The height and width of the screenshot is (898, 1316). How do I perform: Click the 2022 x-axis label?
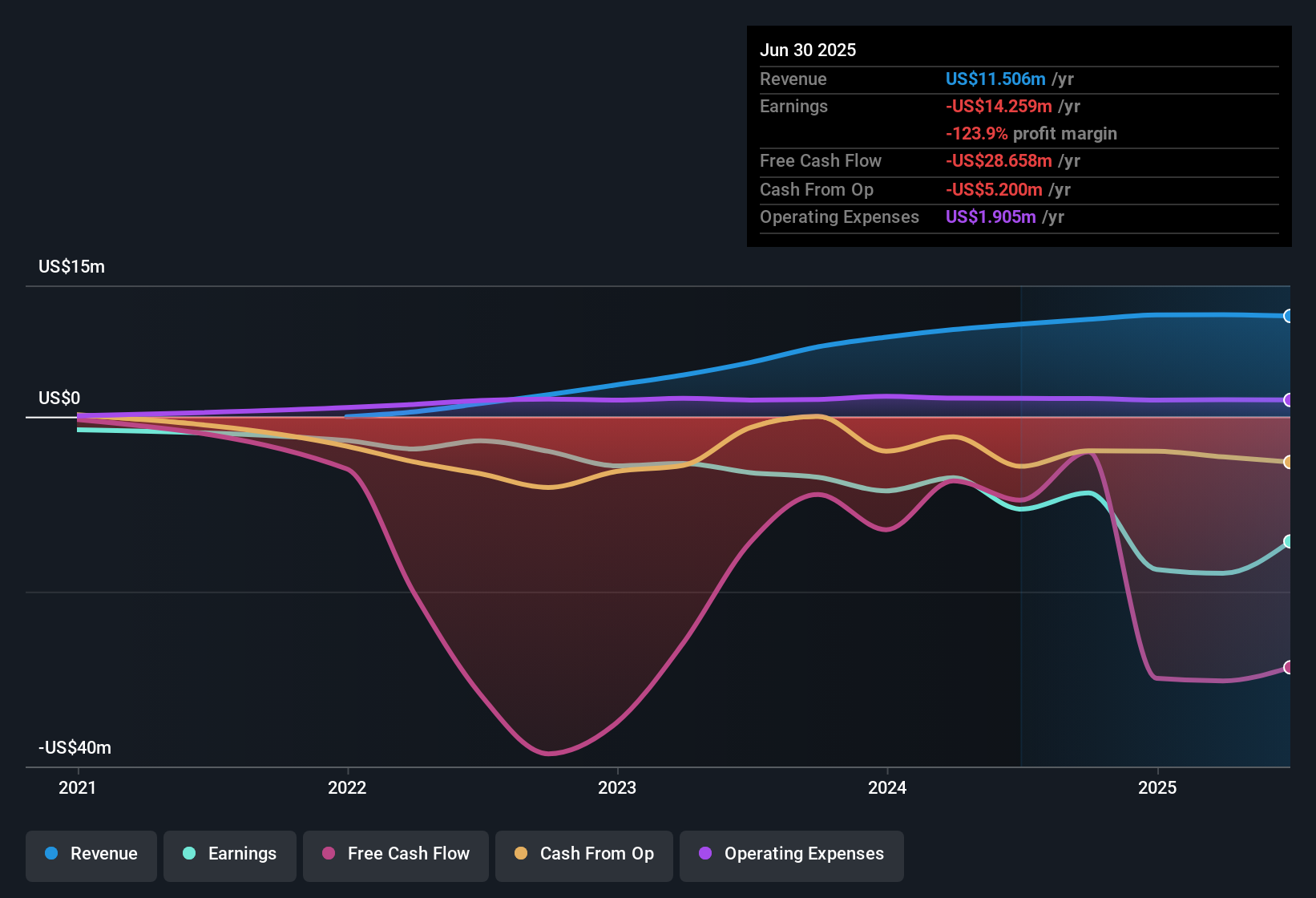pos(347,787)
